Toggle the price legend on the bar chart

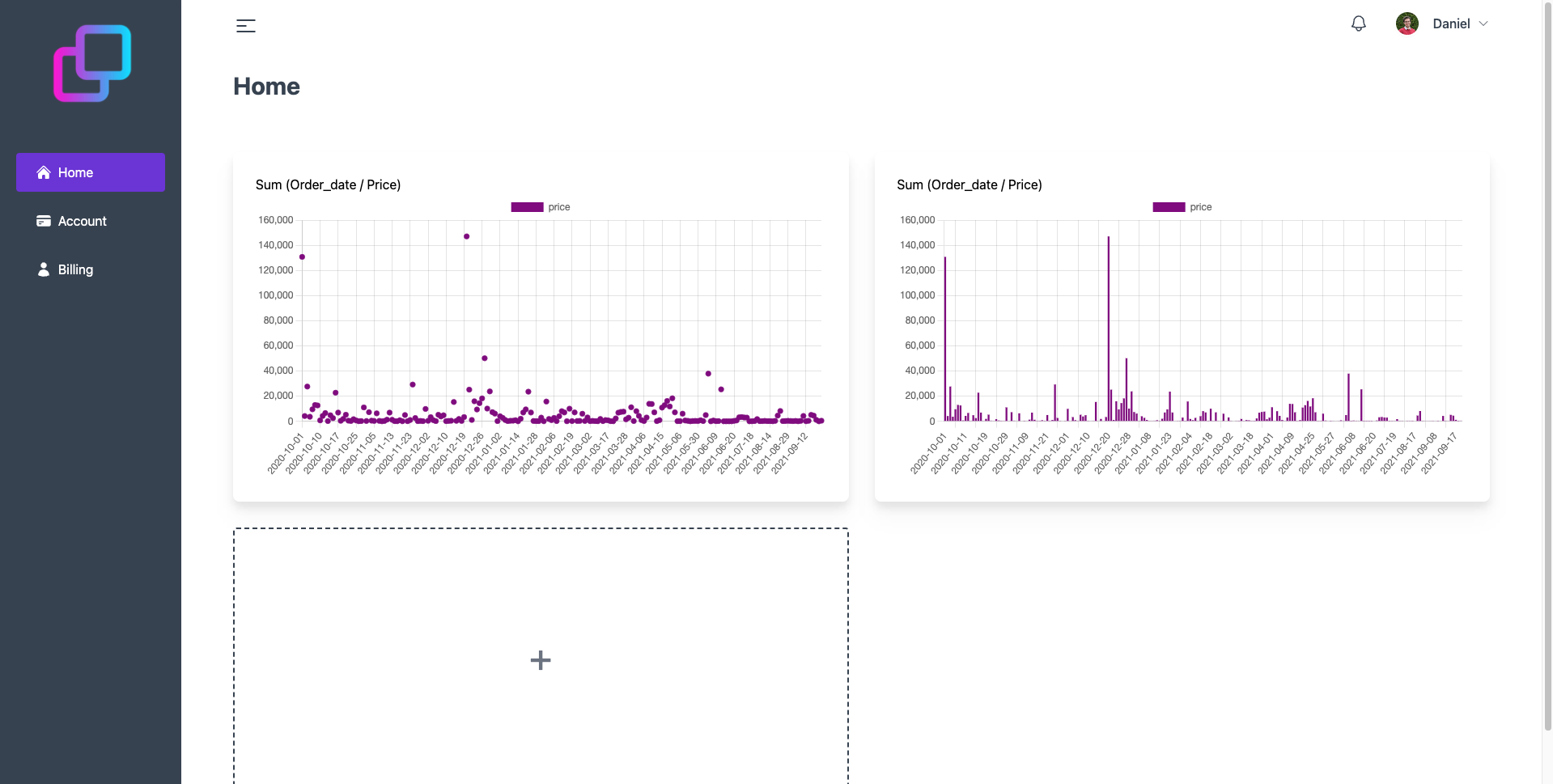[1182, 206]
